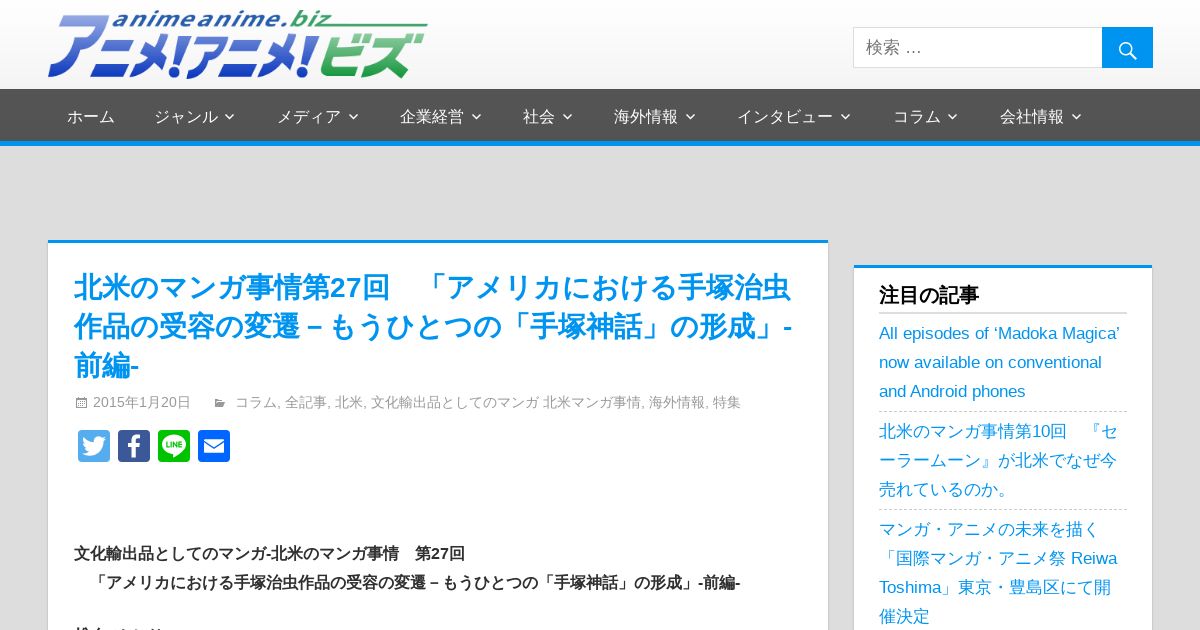Click the bold 「手塚神話」の形成」-前編- subtitle line
The height and width of the screenshot is (630, 1200).
pos(417,583)
